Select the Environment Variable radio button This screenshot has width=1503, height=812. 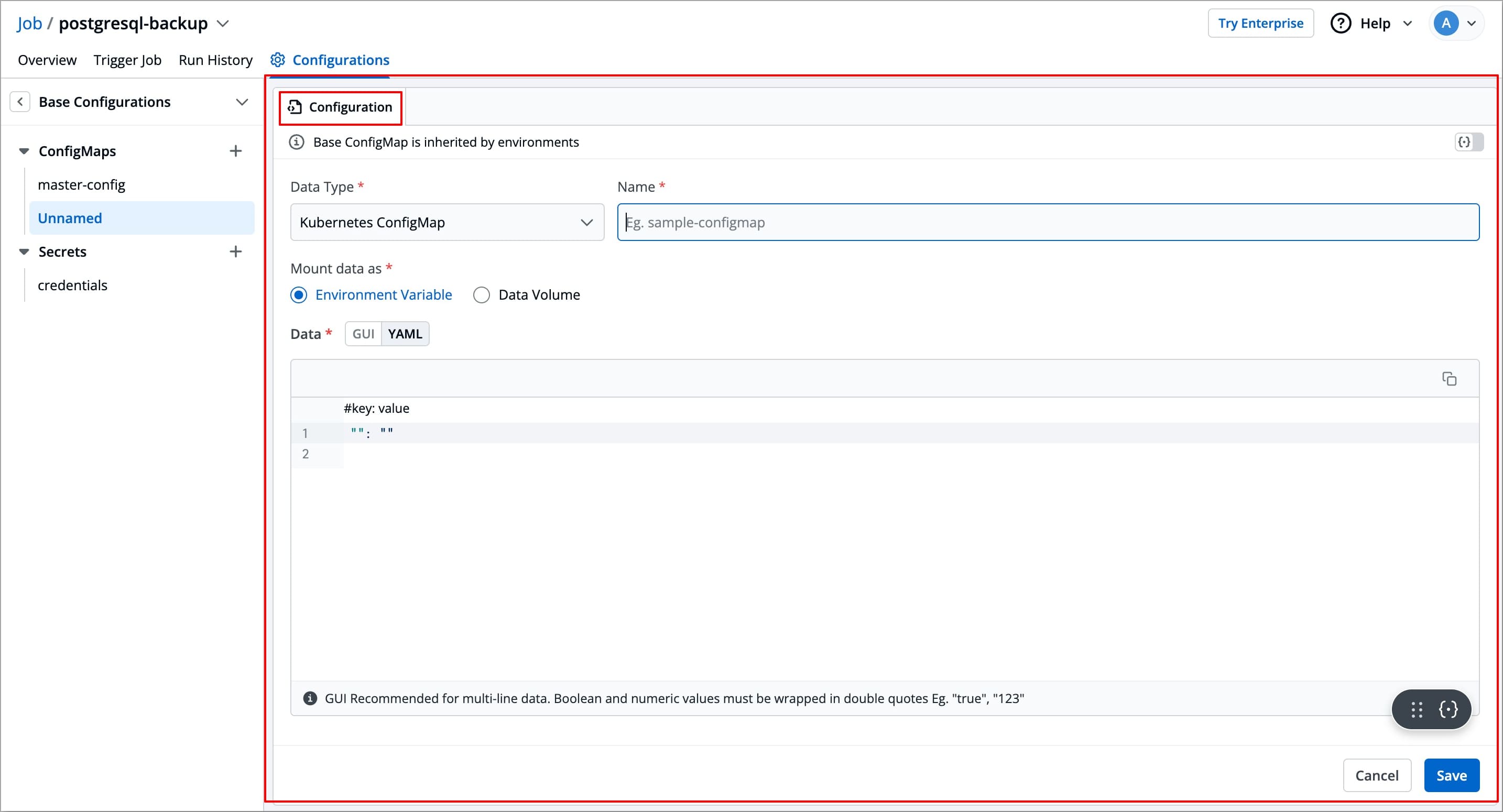(x=298, y=294)
